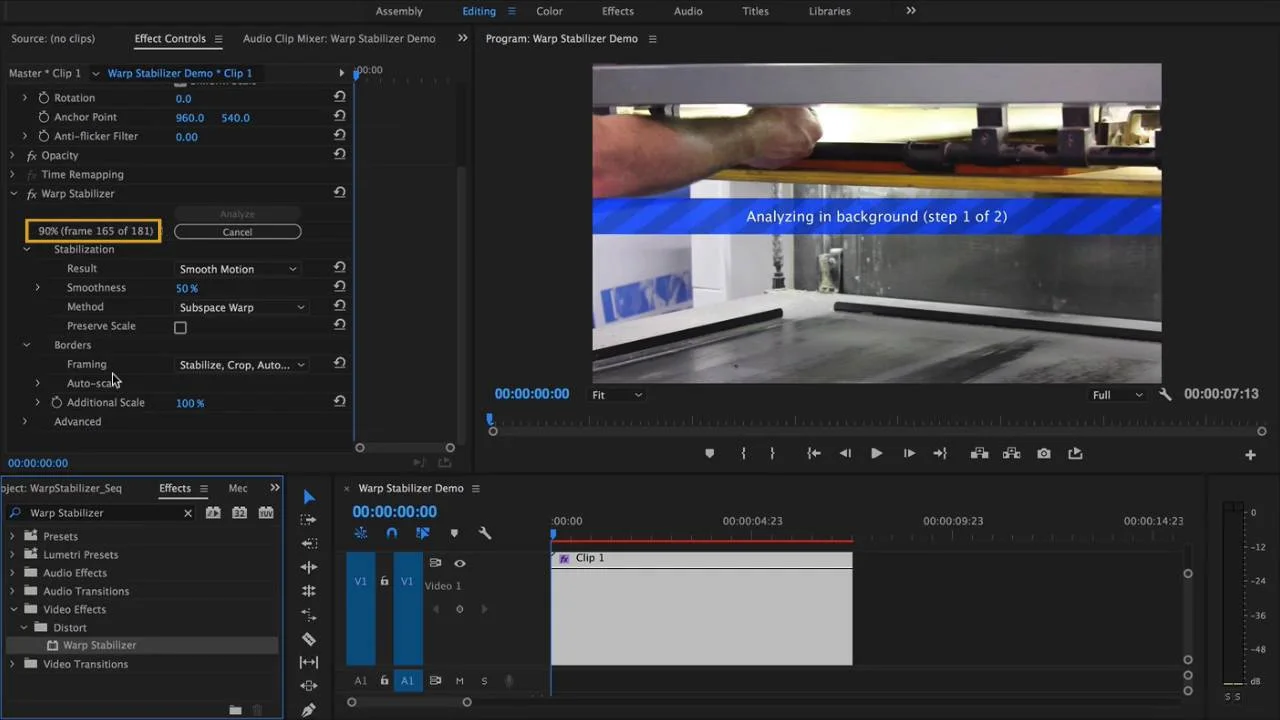Viewport: 1280px width, 720px height.
Task: Go to In point button
Action: point(814,453)
